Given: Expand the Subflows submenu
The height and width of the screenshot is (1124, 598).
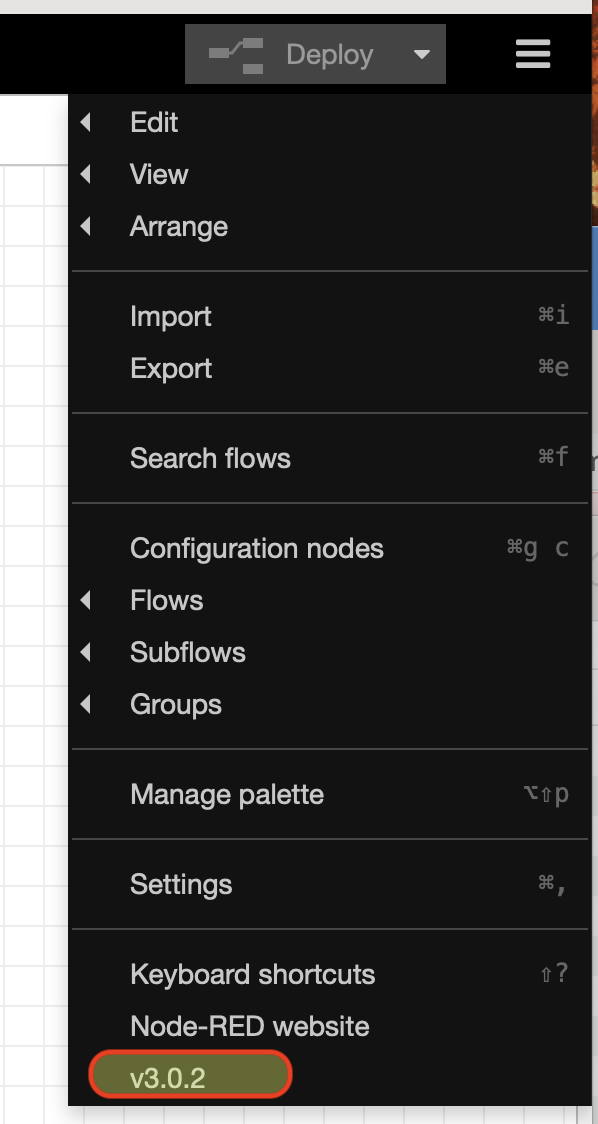Looking at the screenshot, I should [329, 652].
